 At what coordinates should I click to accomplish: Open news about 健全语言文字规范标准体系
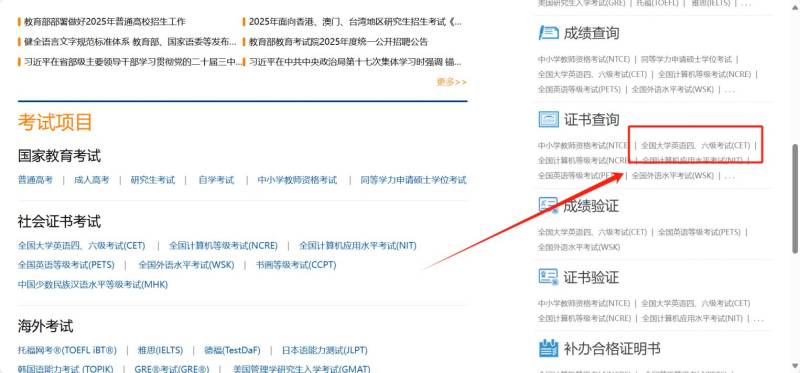tap(130, 42)
